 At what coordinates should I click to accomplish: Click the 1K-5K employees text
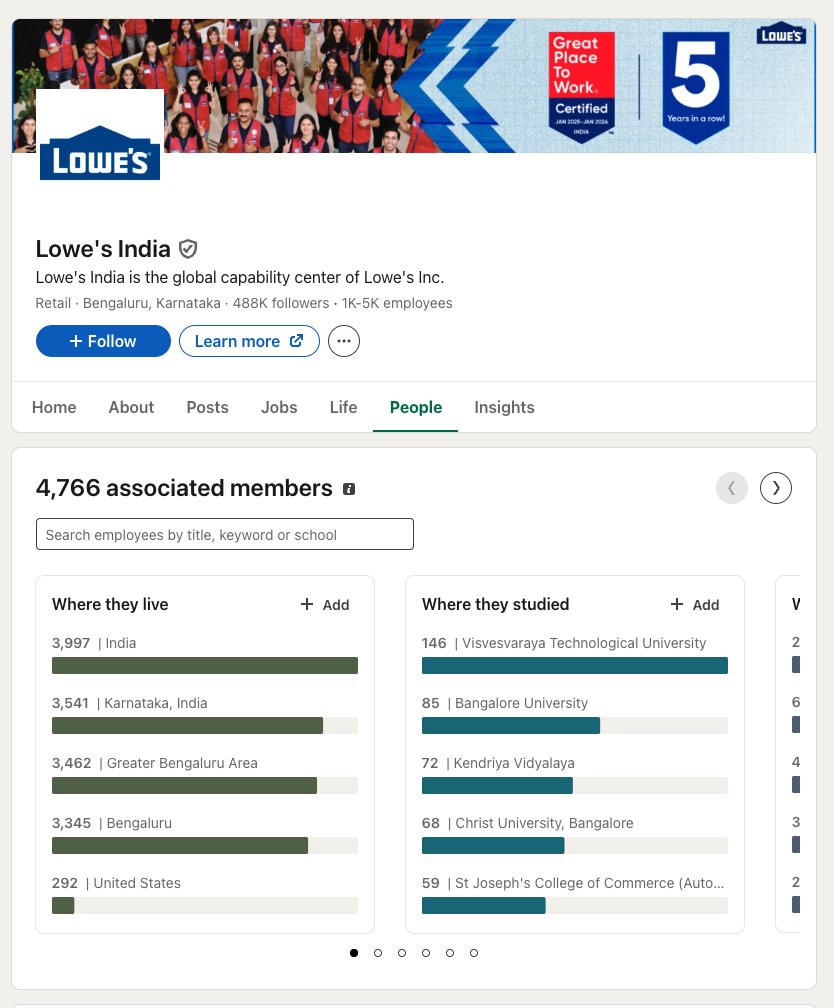397,303
